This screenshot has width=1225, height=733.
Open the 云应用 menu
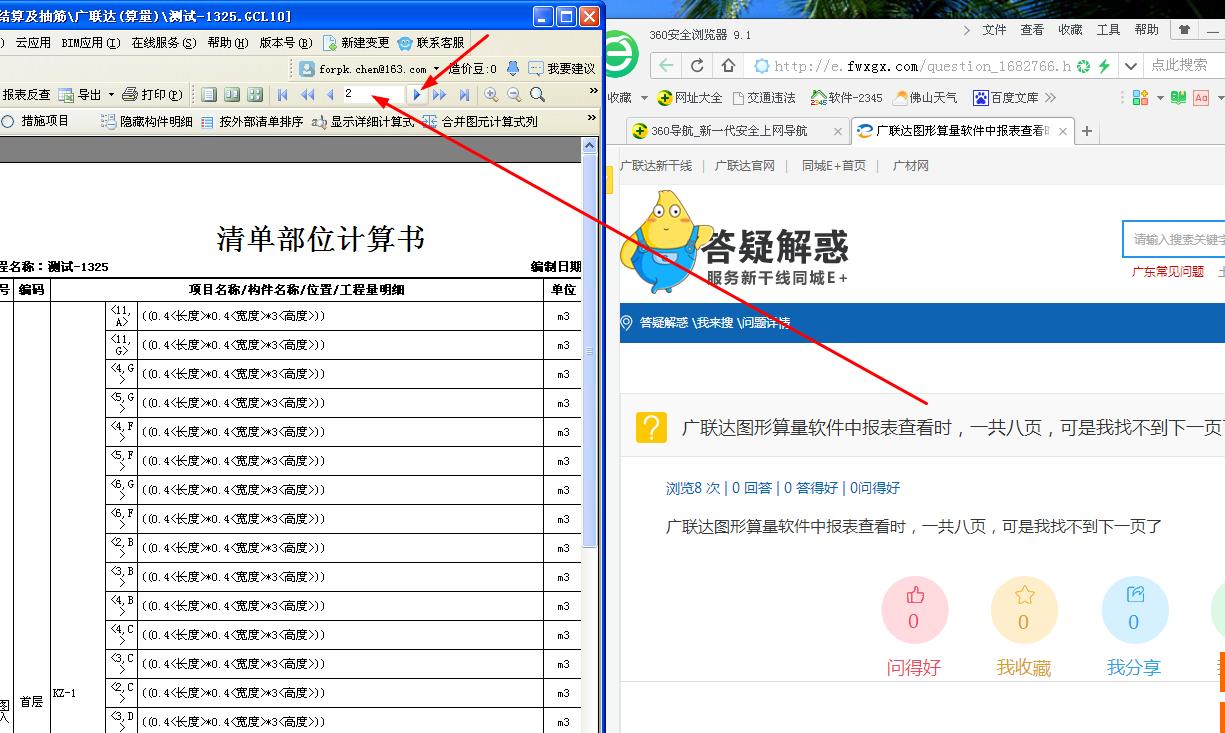click(33, 43)
